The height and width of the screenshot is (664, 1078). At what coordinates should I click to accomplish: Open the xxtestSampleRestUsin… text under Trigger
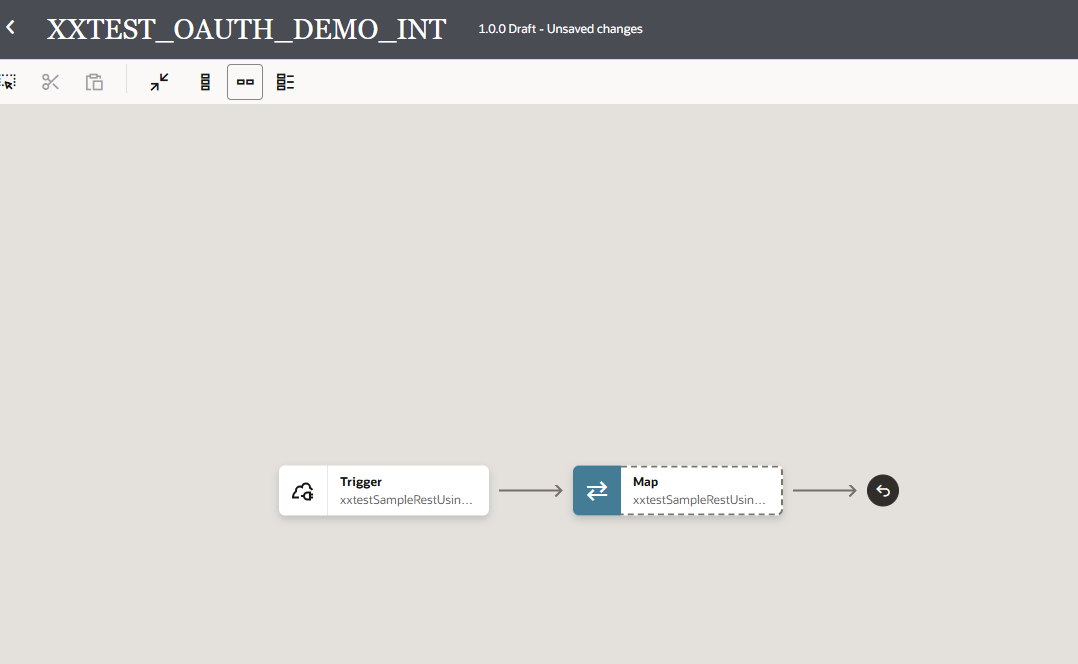pos(406,499)
